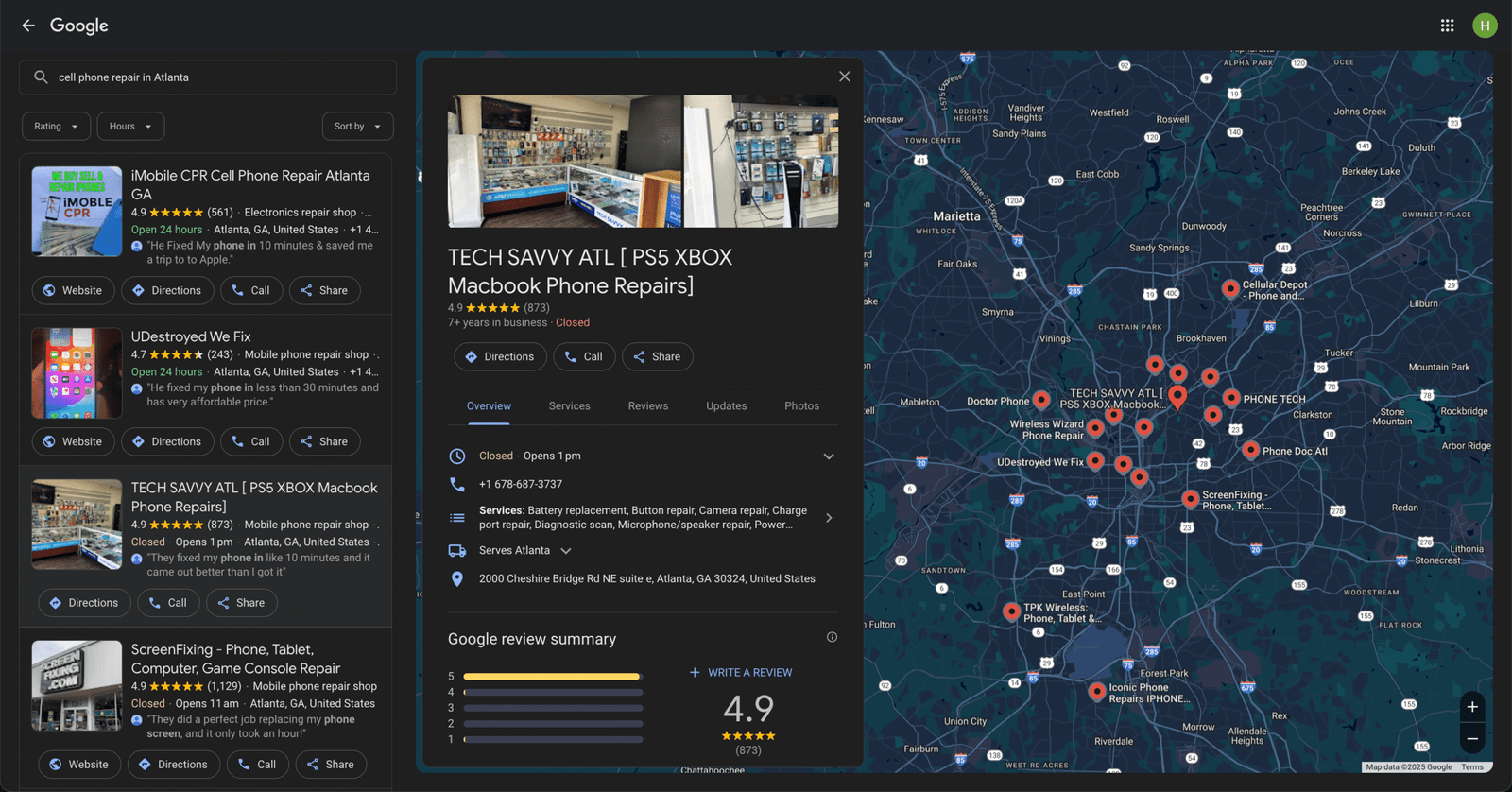Expand the Services list arrow
The width and height of the screenshot is (1512, 792).
[829, 518]
